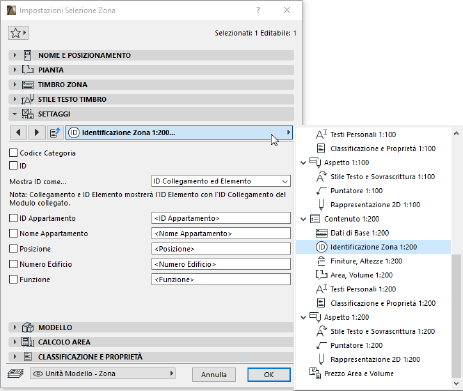The height and width of the screenshot is (391, 463).
Task: Expand the Nome e Posizionamento panel
Action: [x=15, y=55]
